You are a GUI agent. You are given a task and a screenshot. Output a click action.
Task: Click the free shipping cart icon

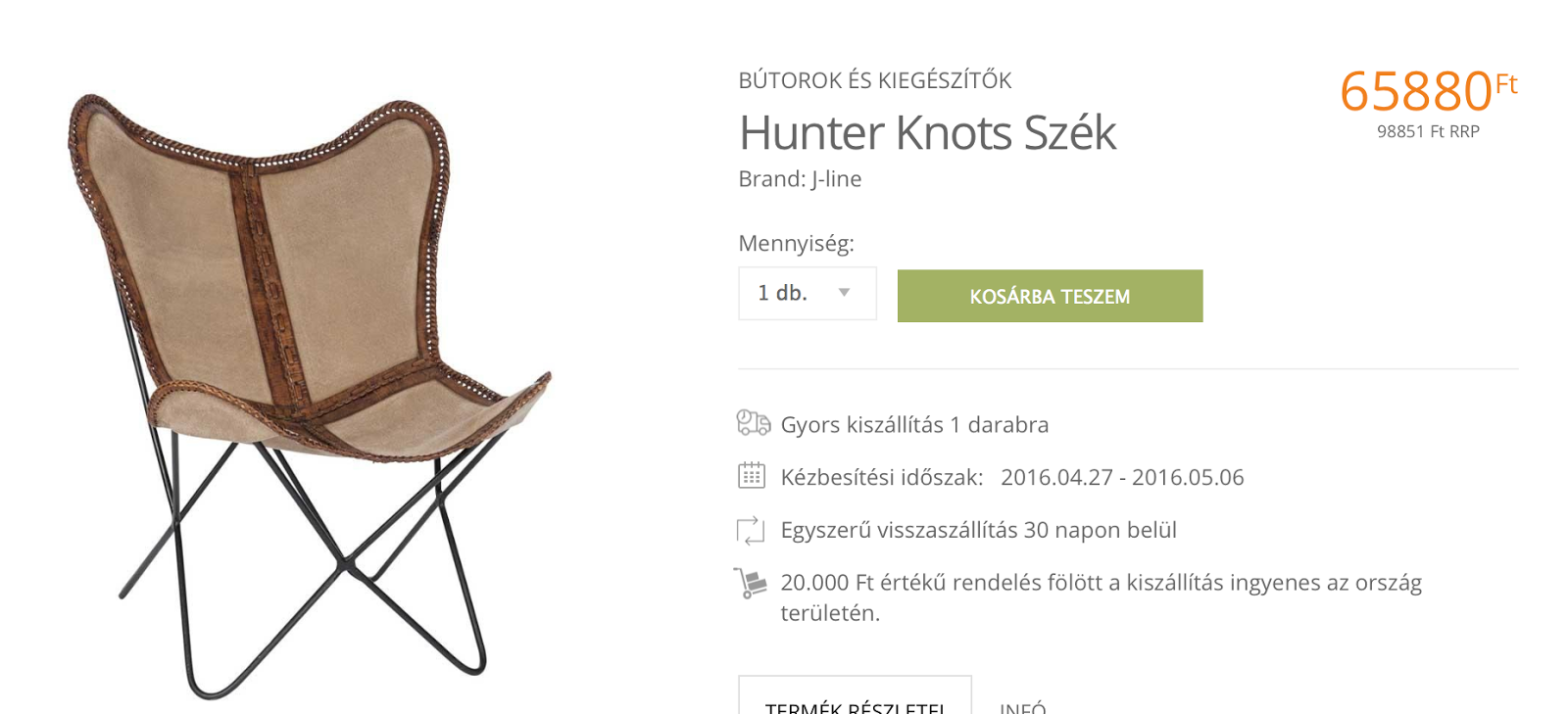tap(751, 583)
